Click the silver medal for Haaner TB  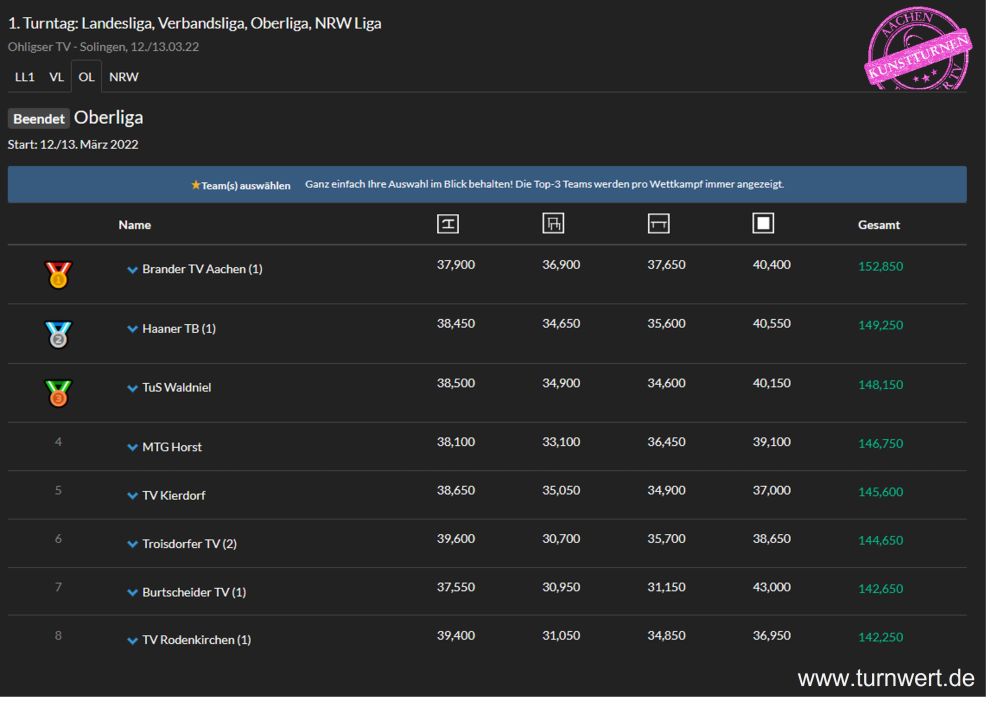click(x=58, y=333)
